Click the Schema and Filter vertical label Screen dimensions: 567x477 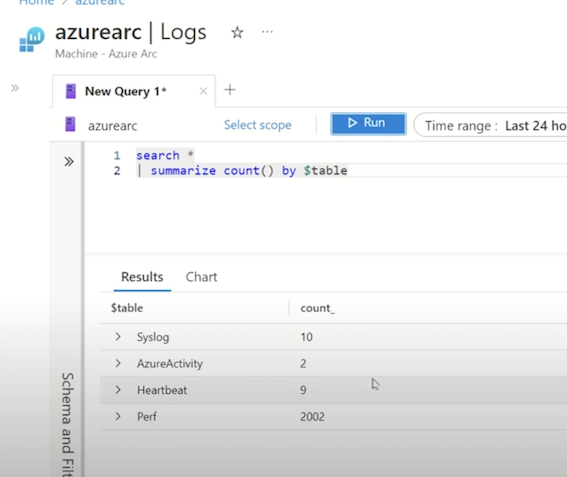click(68, 424)
